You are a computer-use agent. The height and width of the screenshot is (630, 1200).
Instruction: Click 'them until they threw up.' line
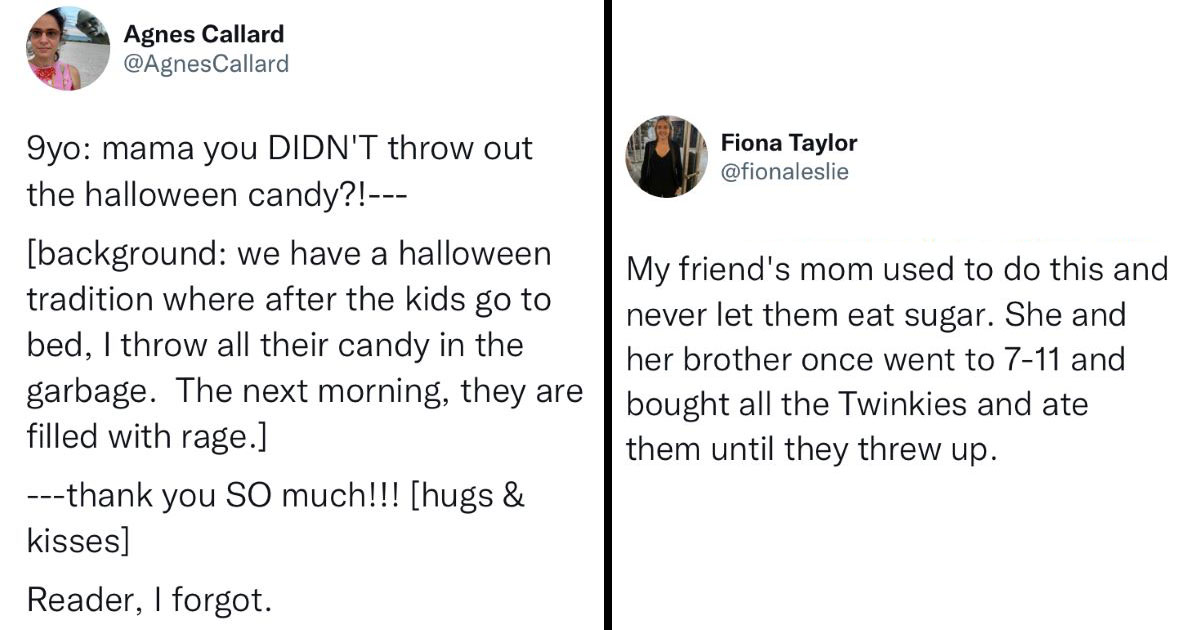coord(812,449)
